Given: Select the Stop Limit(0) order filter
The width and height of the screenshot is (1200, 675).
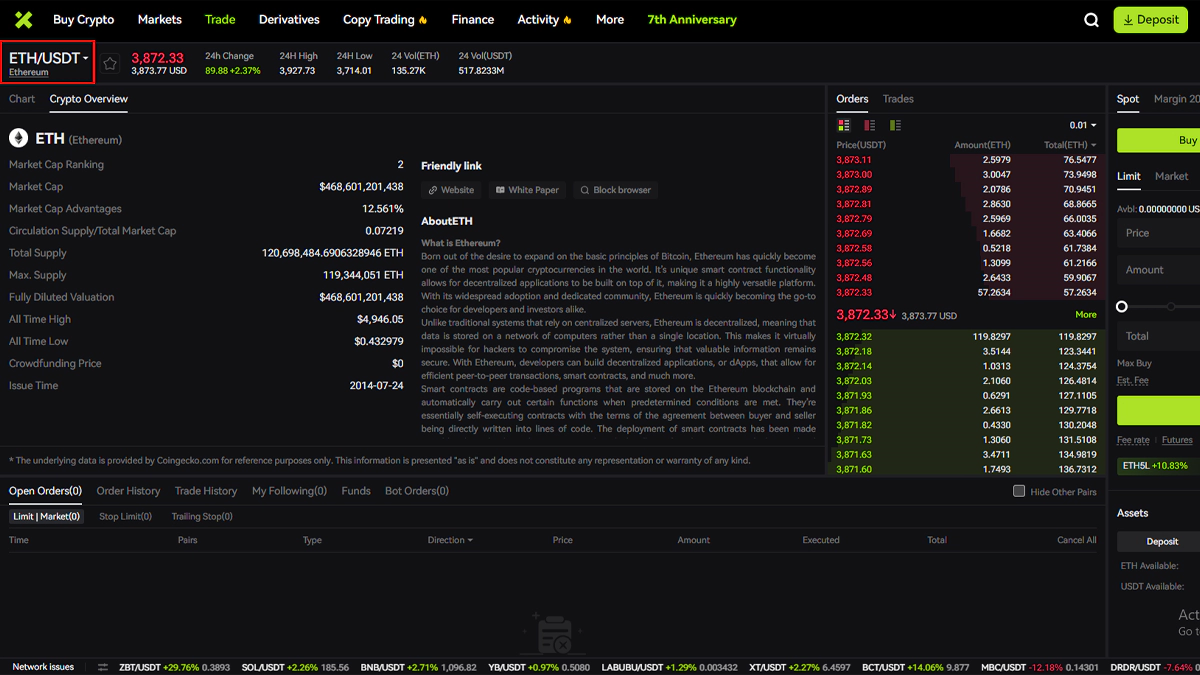Looking at the screenshot, I should click(125, 517).
